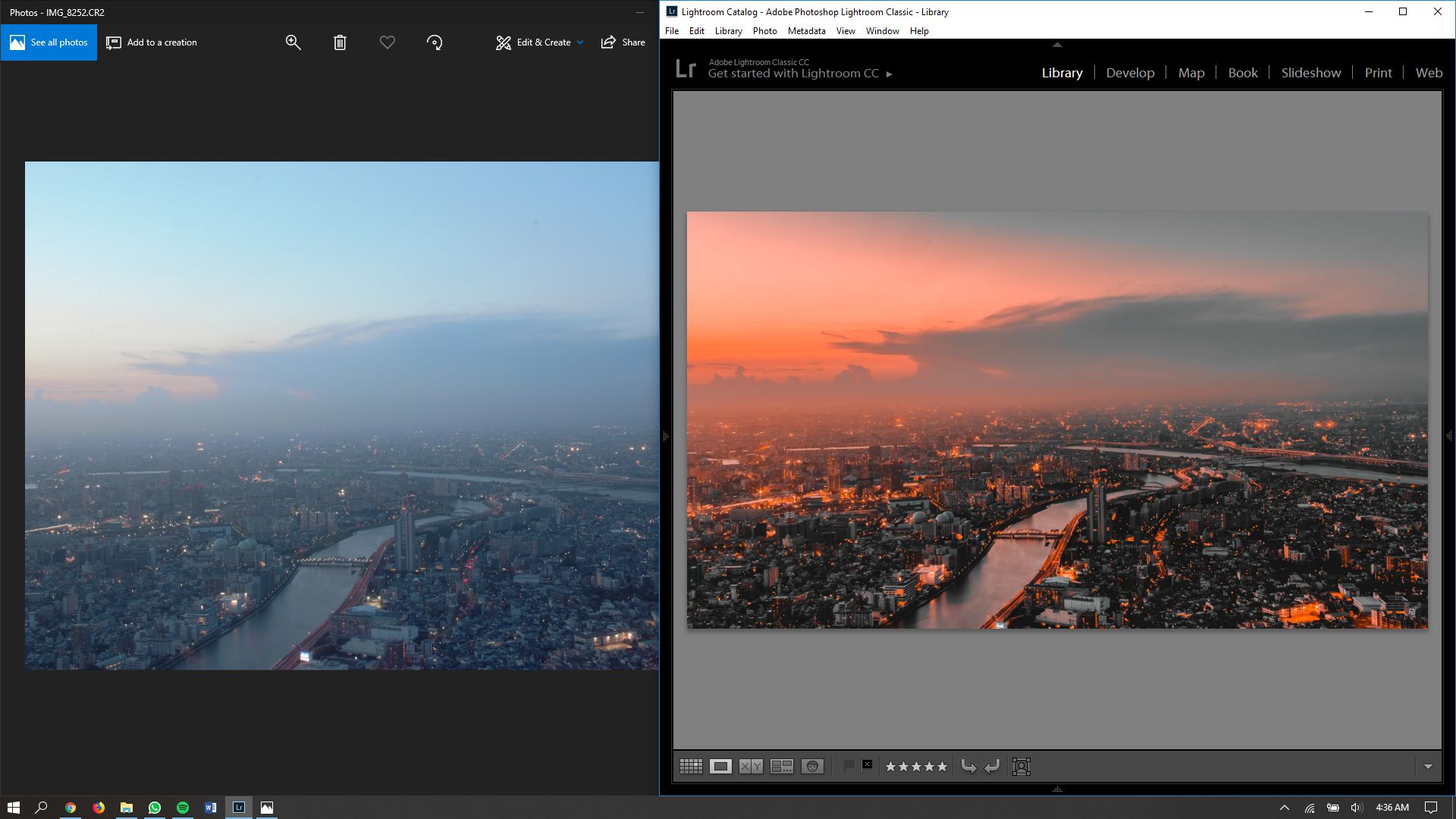Viewport: 1456px width, 819px height.
Task: Open People view in the Lightroom toolbar
Action: pyautogui.click(x=812, y=766)
